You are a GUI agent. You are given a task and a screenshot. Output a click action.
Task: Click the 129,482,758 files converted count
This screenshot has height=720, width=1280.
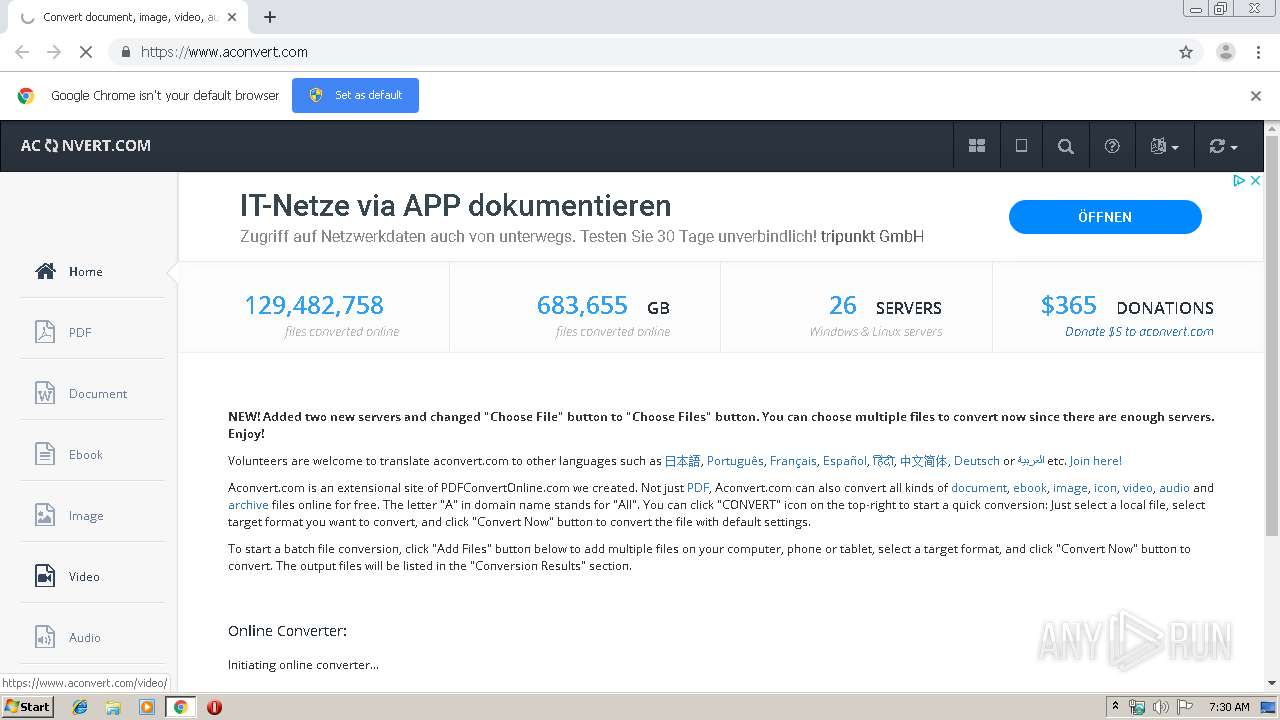pyautogui.click(x=314, y=305)
